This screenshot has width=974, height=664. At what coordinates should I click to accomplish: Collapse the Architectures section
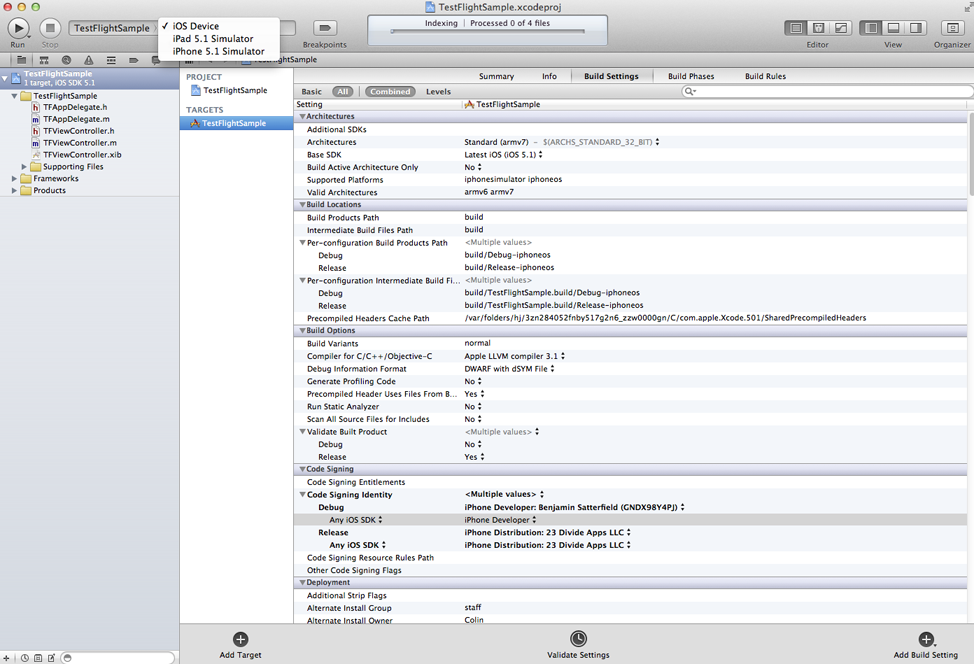coord(303,117)
